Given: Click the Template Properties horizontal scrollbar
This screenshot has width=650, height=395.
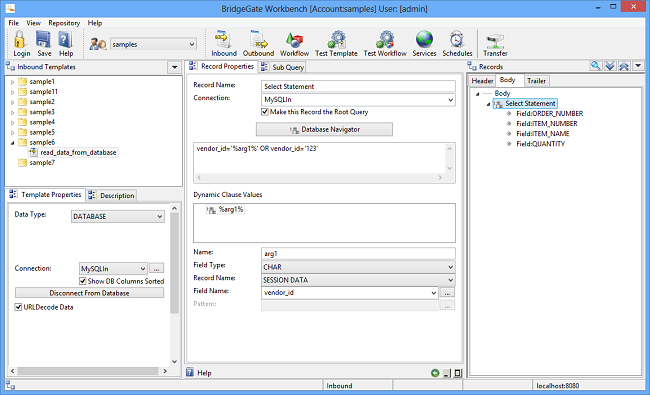Looking at the screenshot, I should click(88, 371).
